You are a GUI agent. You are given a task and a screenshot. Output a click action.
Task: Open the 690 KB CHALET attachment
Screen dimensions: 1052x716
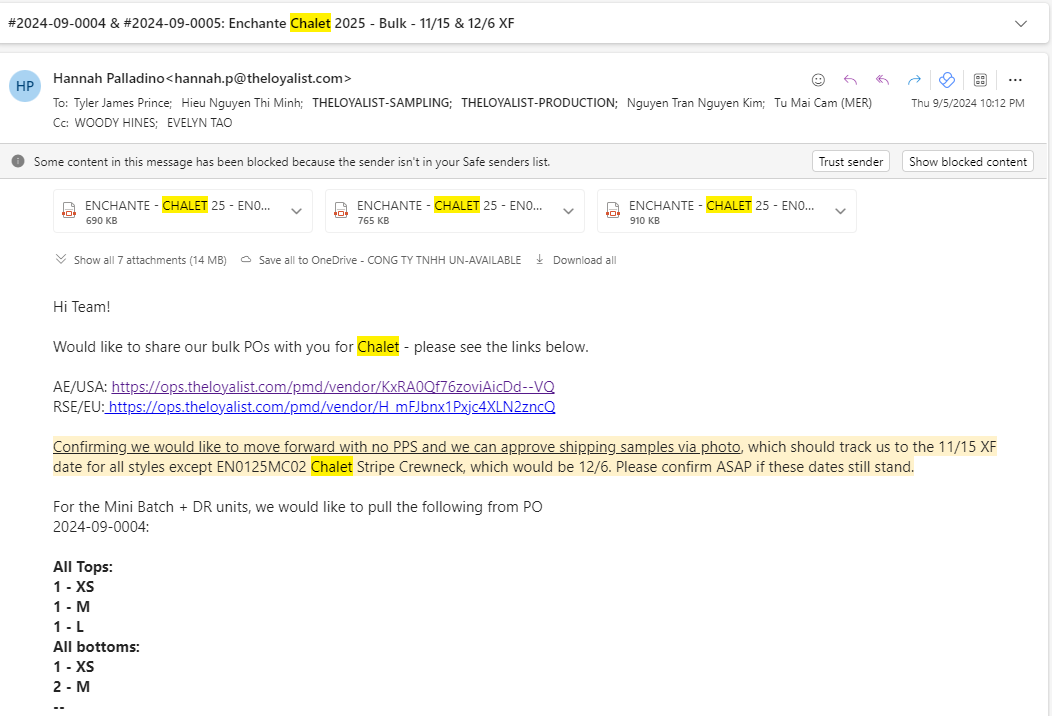click(182, 211)
